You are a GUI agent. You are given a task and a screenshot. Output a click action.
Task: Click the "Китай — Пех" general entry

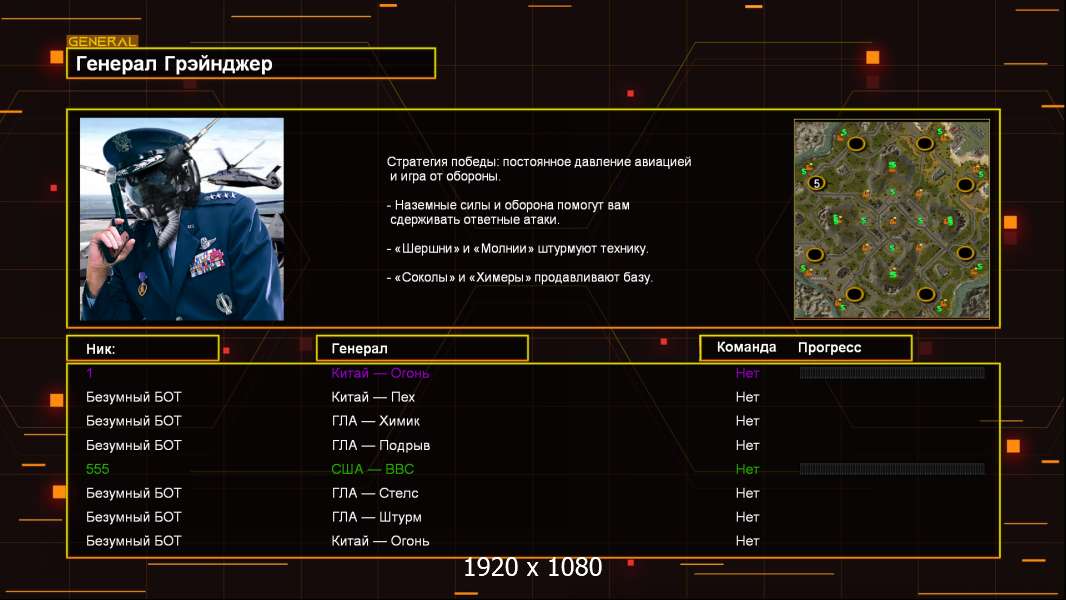373,397
